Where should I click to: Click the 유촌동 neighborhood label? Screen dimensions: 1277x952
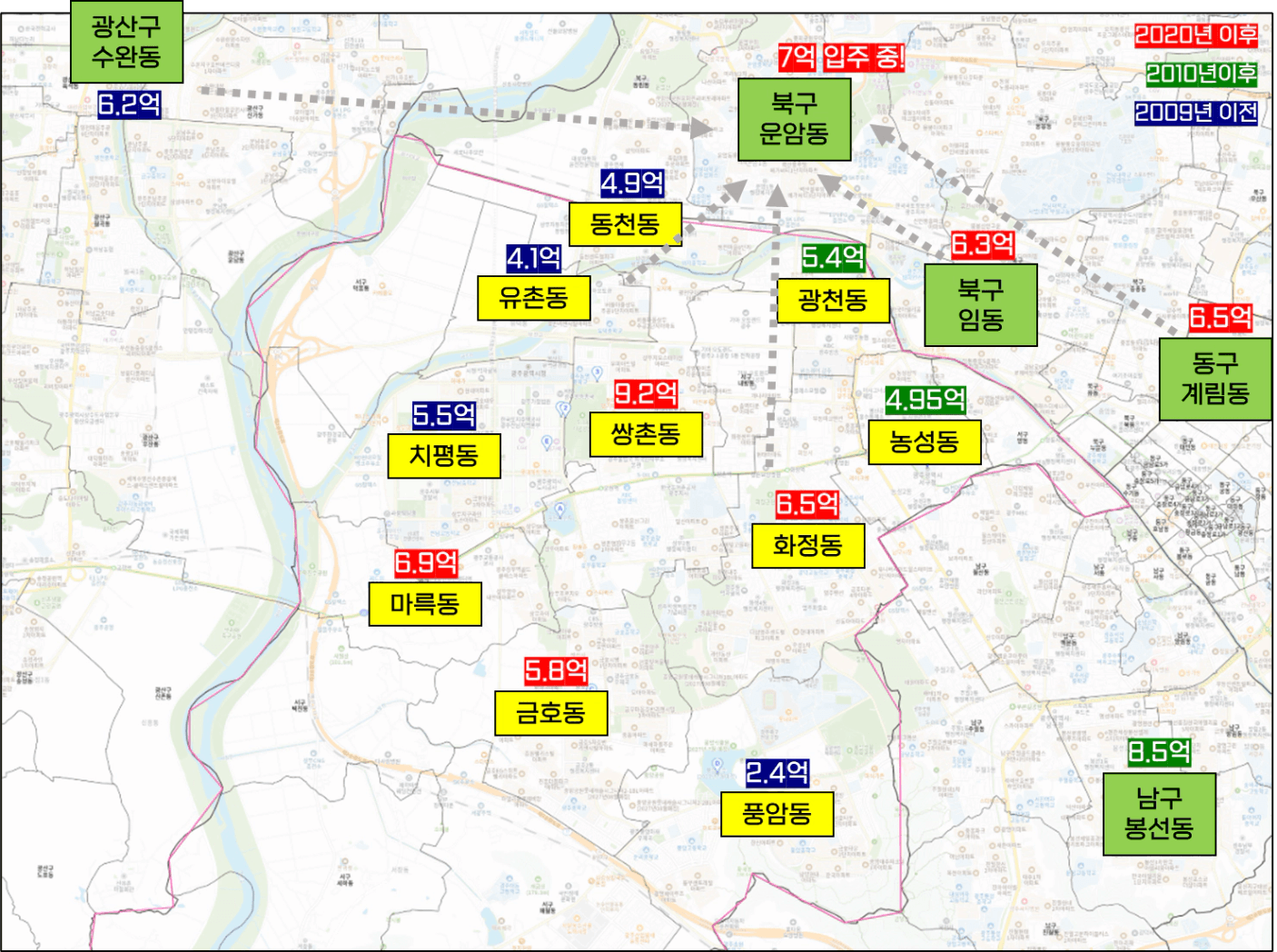pyautogui.click(x=534, y=298)
